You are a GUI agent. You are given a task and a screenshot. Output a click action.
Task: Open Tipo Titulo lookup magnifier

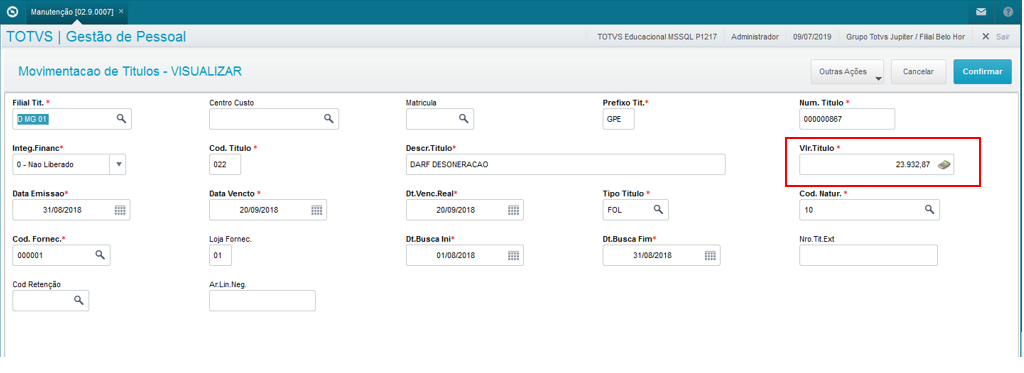(x=658, y=209)
